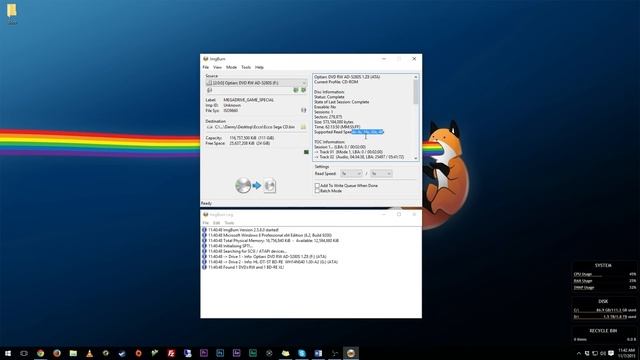Click the highlighted supported read speeds text
This screenshot has width=640, height=360.
(x=368, y=132)
